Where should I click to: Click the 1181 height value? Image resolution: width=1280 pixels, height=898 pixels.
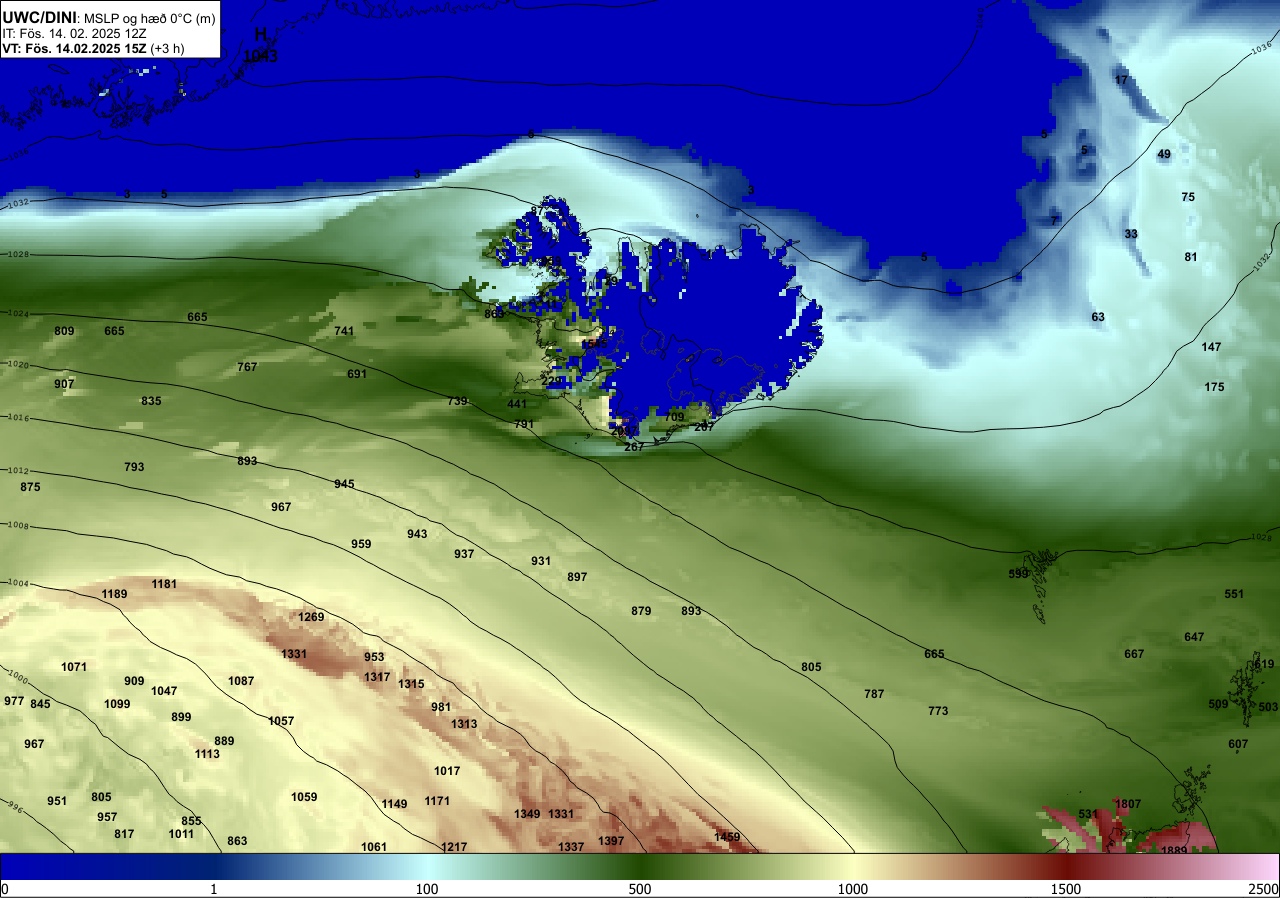point(164,584)
